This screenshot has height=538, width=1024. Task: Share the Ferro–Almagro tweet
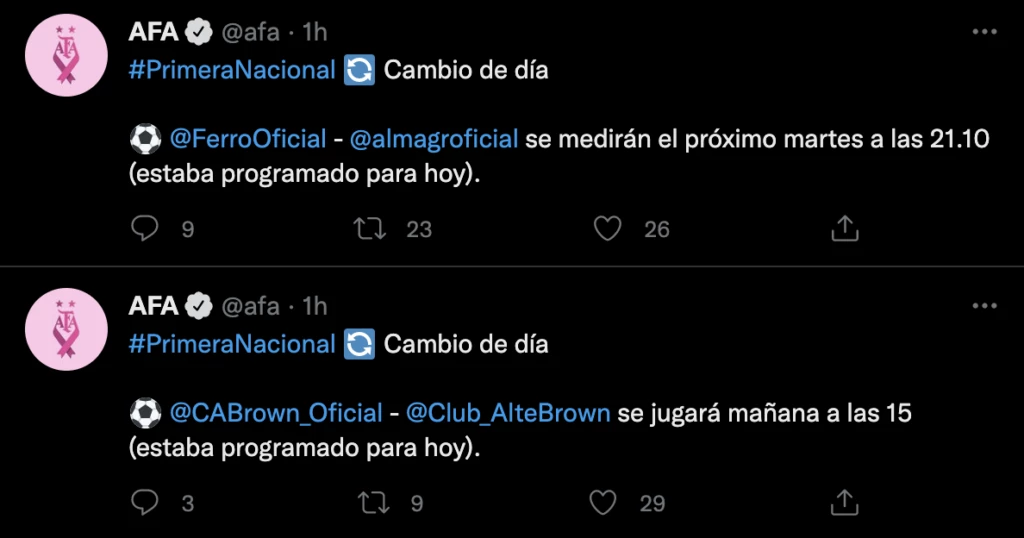[x=845, y=229]
